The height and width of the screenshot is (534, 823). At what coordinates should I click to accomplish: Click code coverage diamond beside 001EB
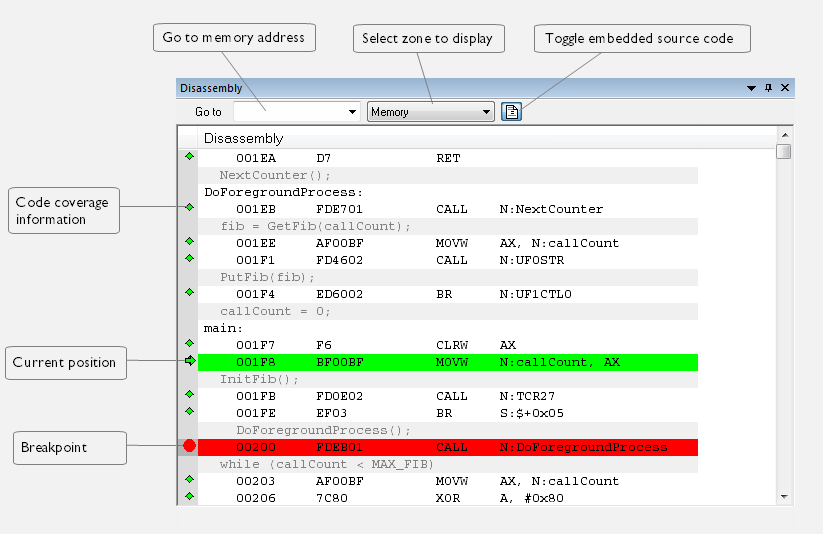click(x=189, y=208)
